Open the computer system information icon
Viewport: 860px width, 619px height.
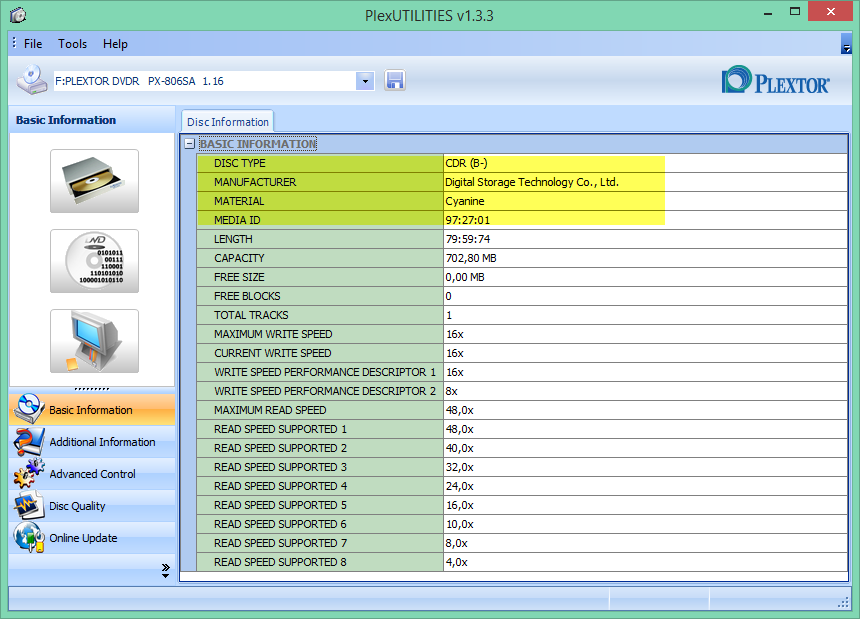pos(94,341)
